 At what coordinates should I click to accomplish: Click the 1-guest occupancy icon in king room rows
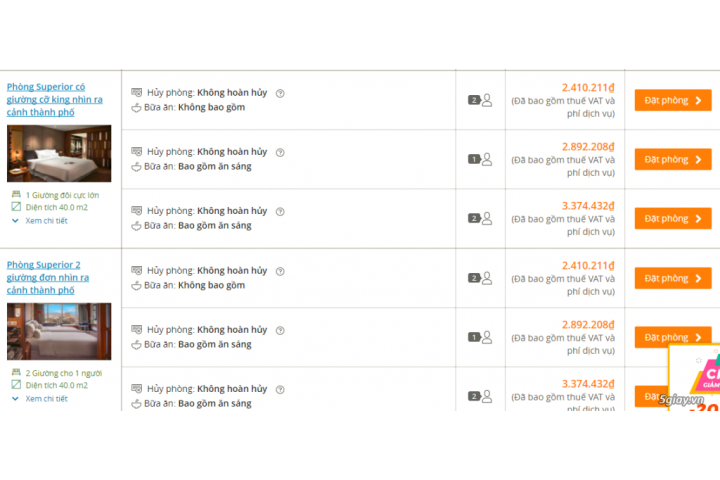(x=480, y=159)
